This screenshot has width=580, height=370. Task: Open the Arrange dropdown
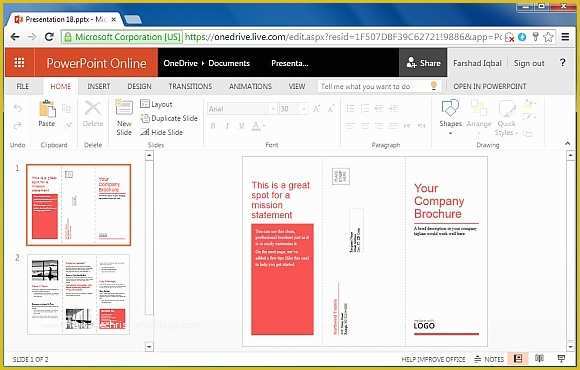[x=479, y=116]
